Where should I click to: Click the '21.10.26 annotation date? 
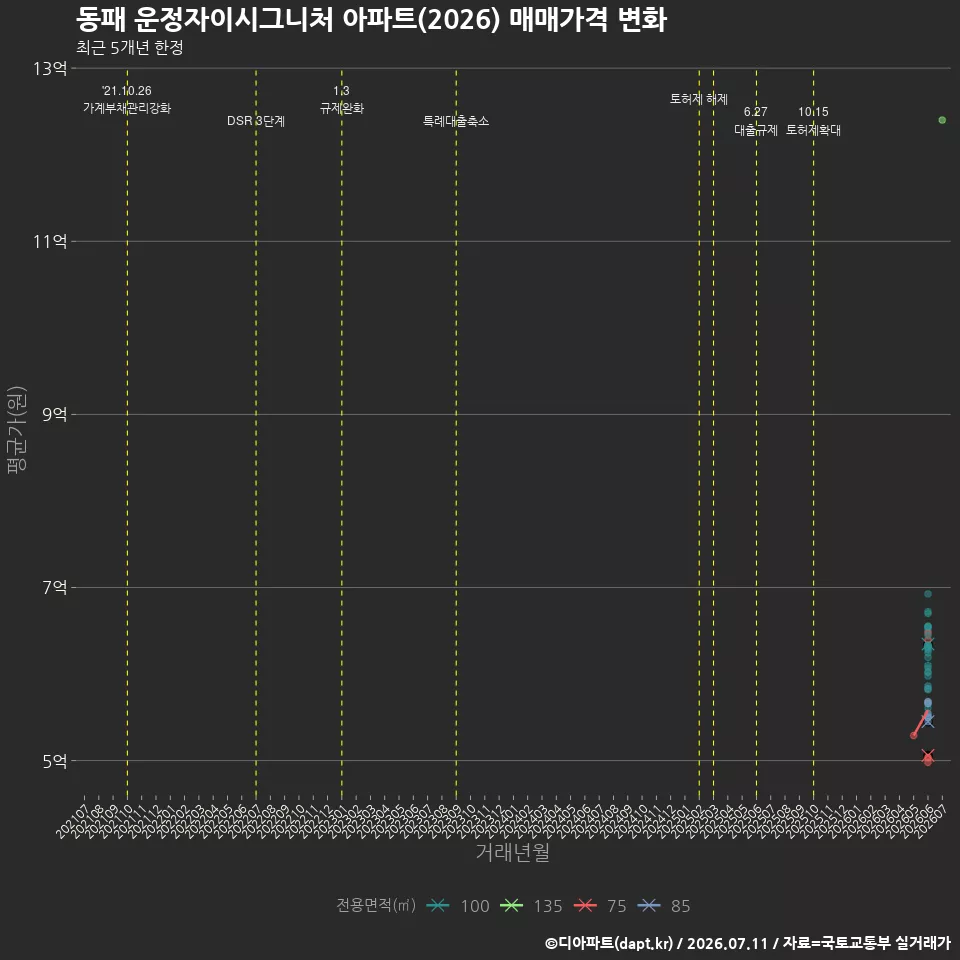pyautogui.click(x=127, y=91)
